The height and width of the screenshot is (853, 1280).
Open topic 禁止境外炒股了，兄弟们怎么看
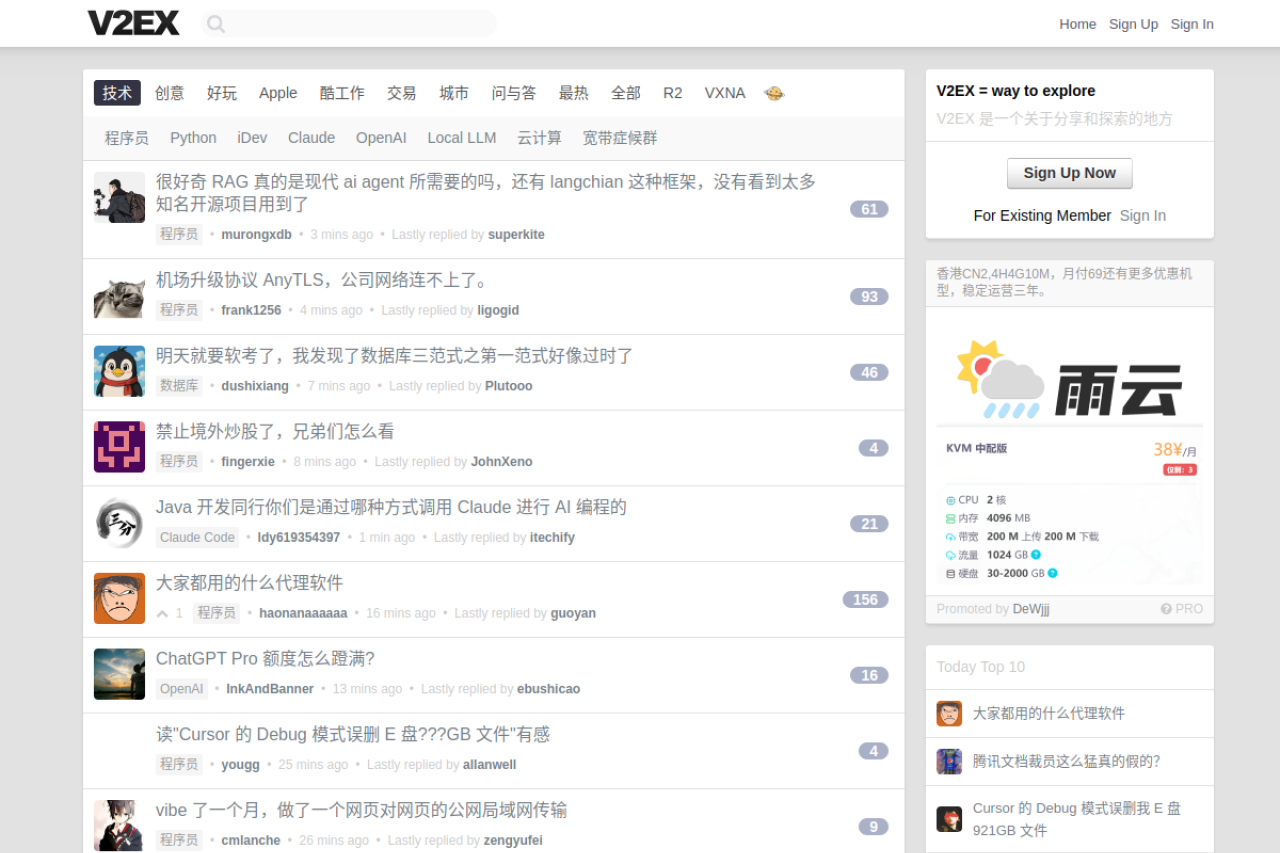pyautogui.click(x=275, y=431)
